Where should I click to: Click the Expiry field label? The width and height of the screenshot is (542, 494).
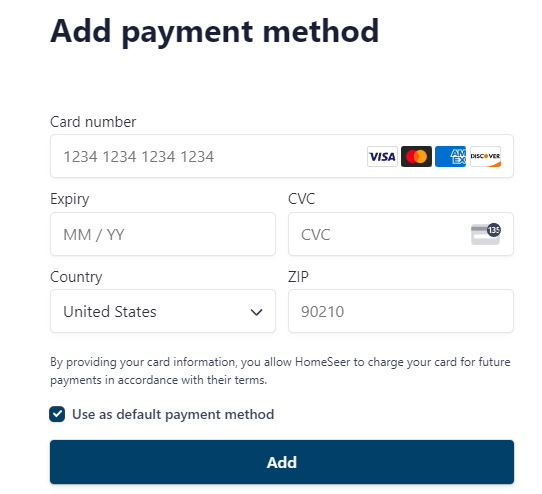click(69, 199)
